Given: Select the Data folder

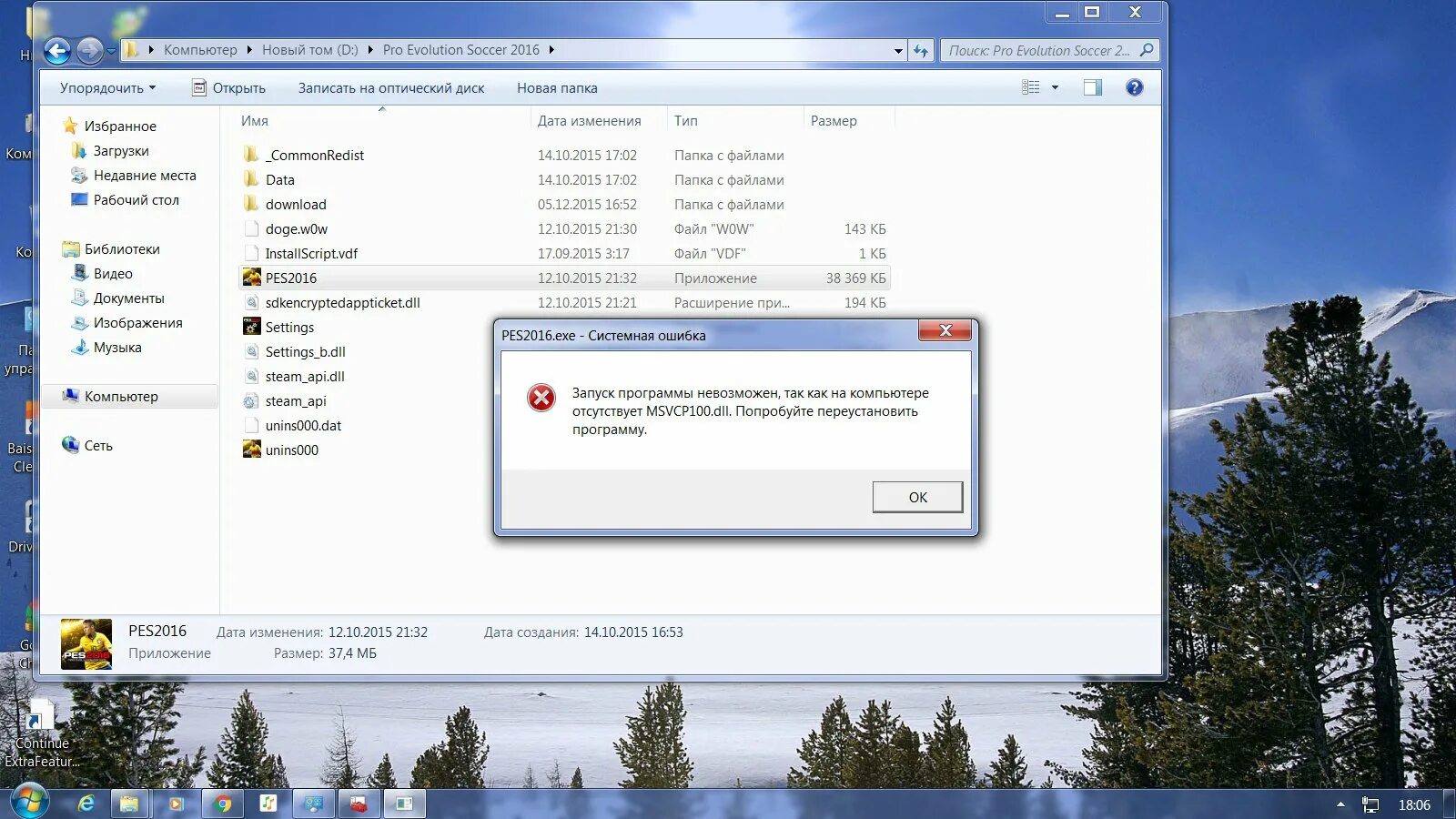Looking at the screenshot, I should 279,180.
